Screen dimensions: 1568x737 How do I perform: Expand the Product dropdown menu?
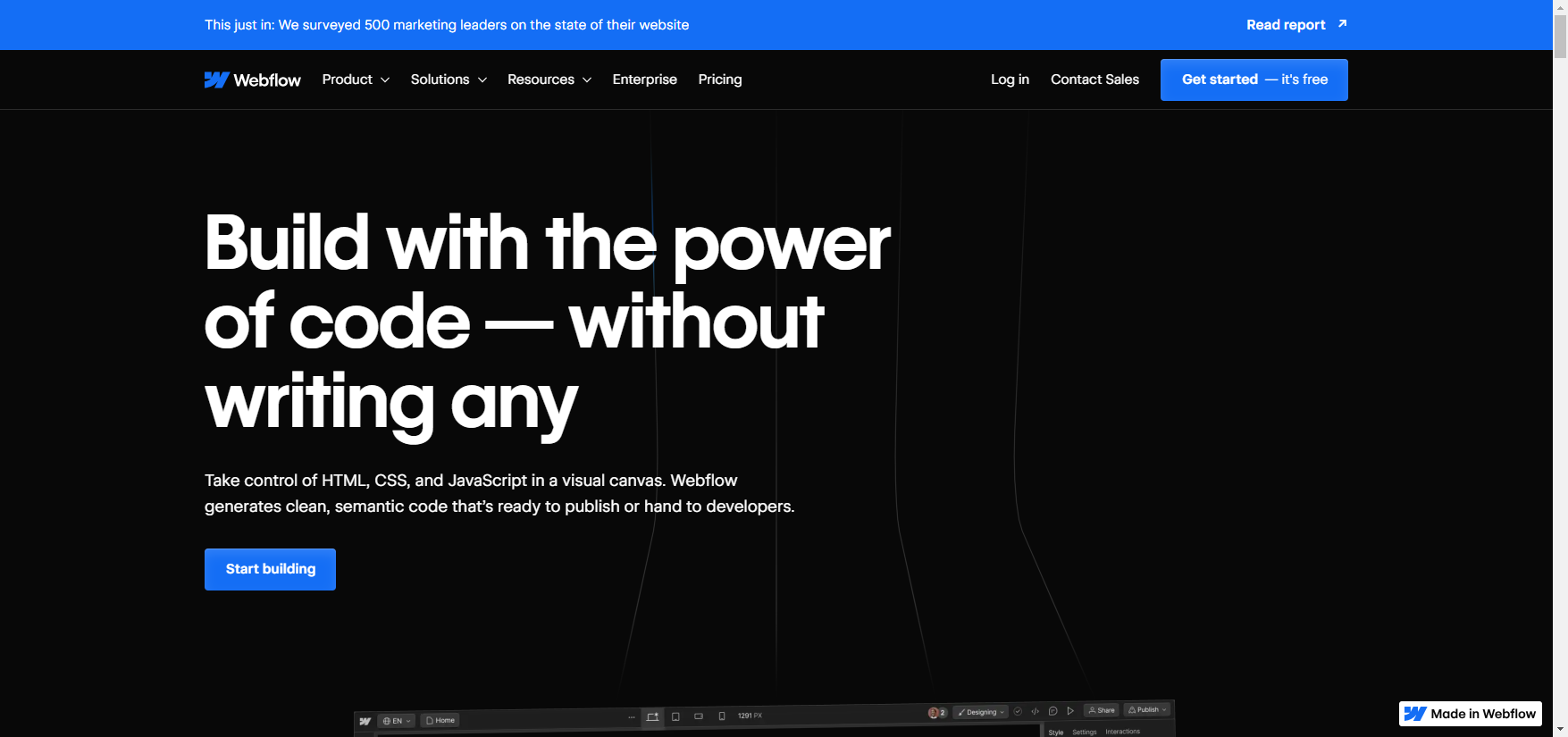coord(356,80)
